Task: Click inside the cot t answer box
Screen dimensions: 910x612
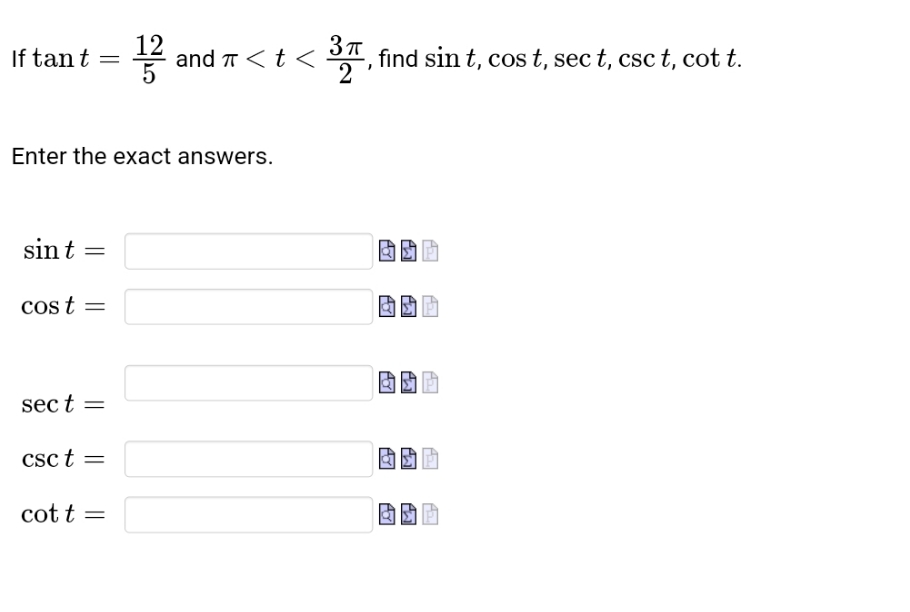Action: [x=248, y=515]
